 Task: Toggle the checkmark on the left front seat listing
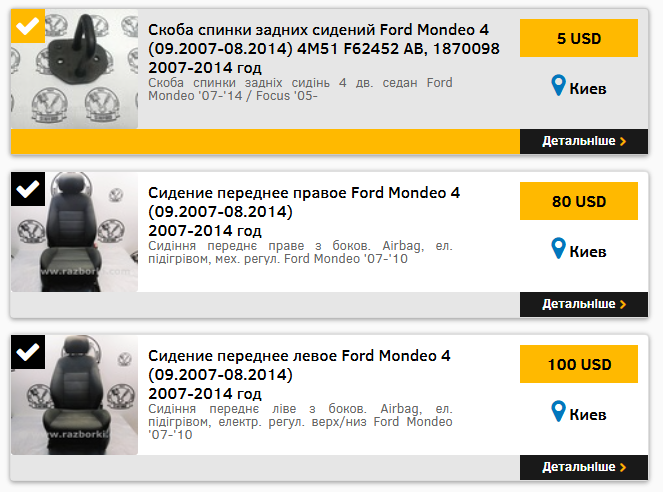28,352
